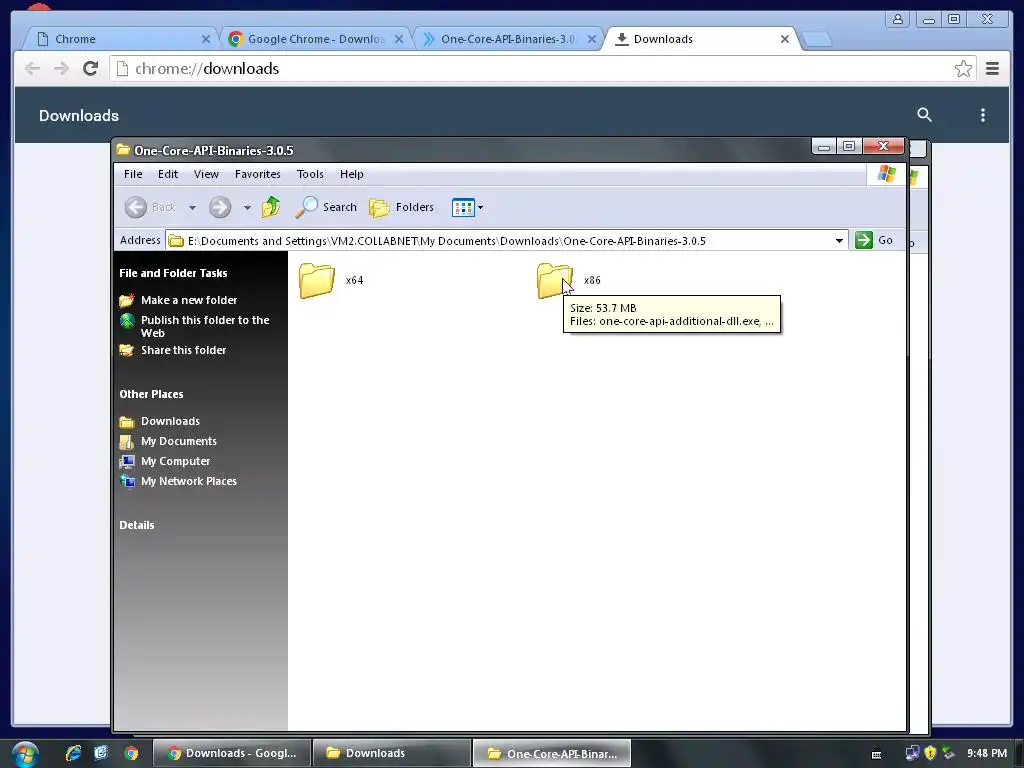The height and width of the screenshot is (768, 1024).
Task: Switch to the One-Core-API-Binaries-3.0 tab
Action: pos(509,39)
